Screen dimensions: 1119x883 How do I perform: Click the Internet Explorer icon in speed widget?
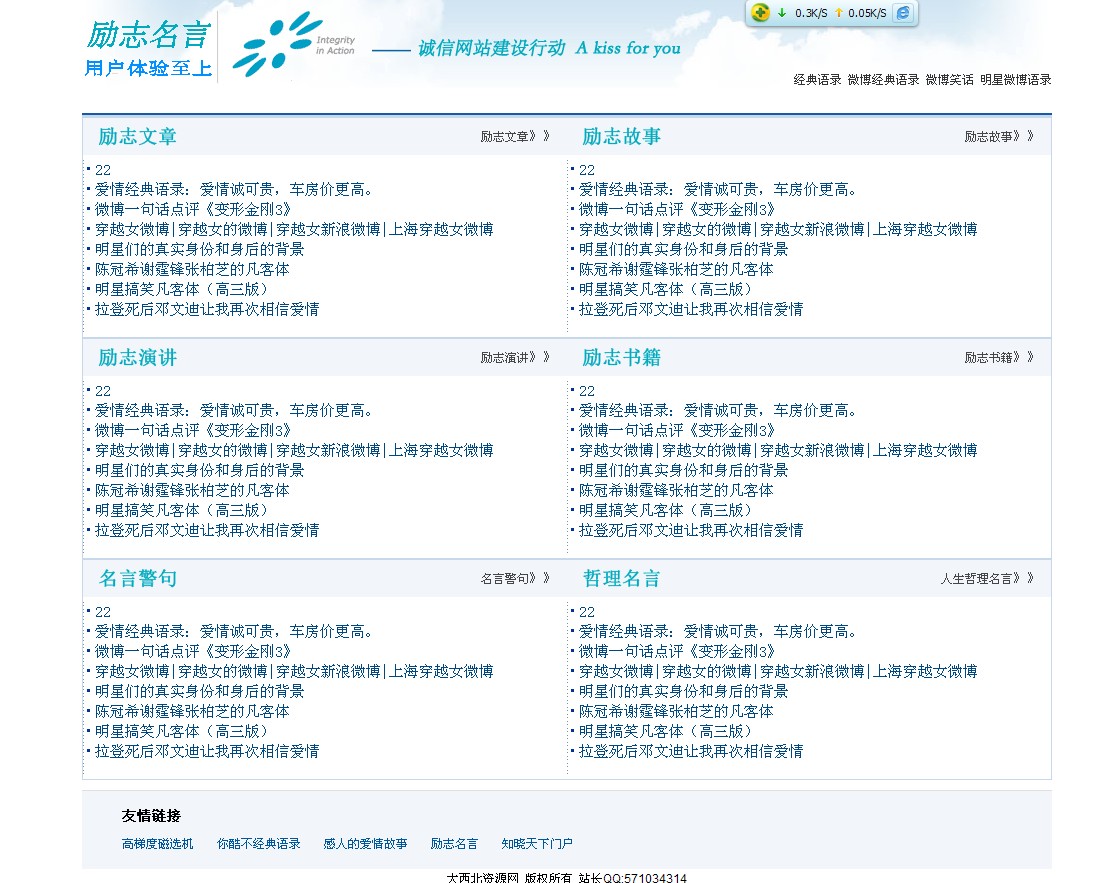(x=903, y=13)
